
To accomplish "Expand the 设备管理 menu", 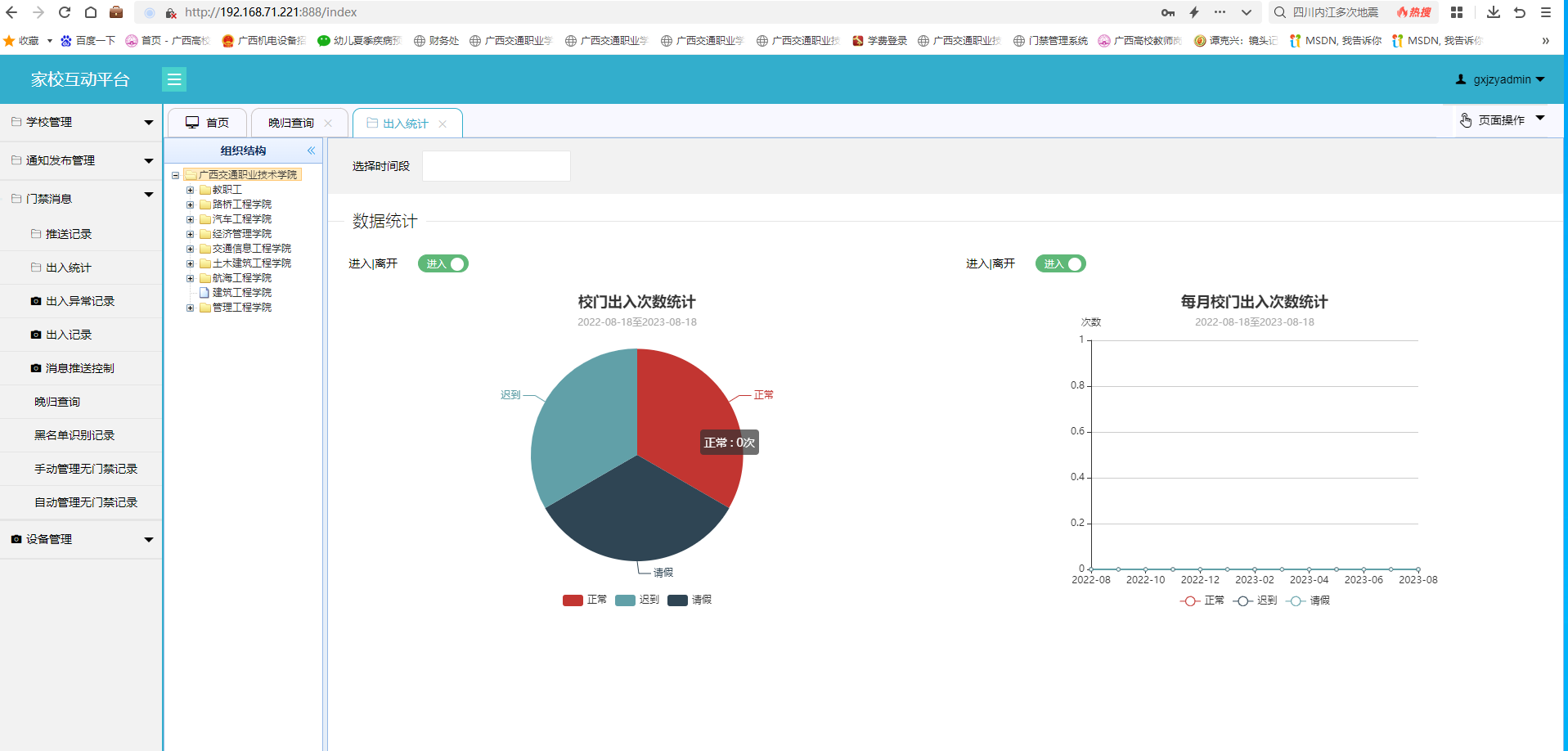I will tap(81, 539).
